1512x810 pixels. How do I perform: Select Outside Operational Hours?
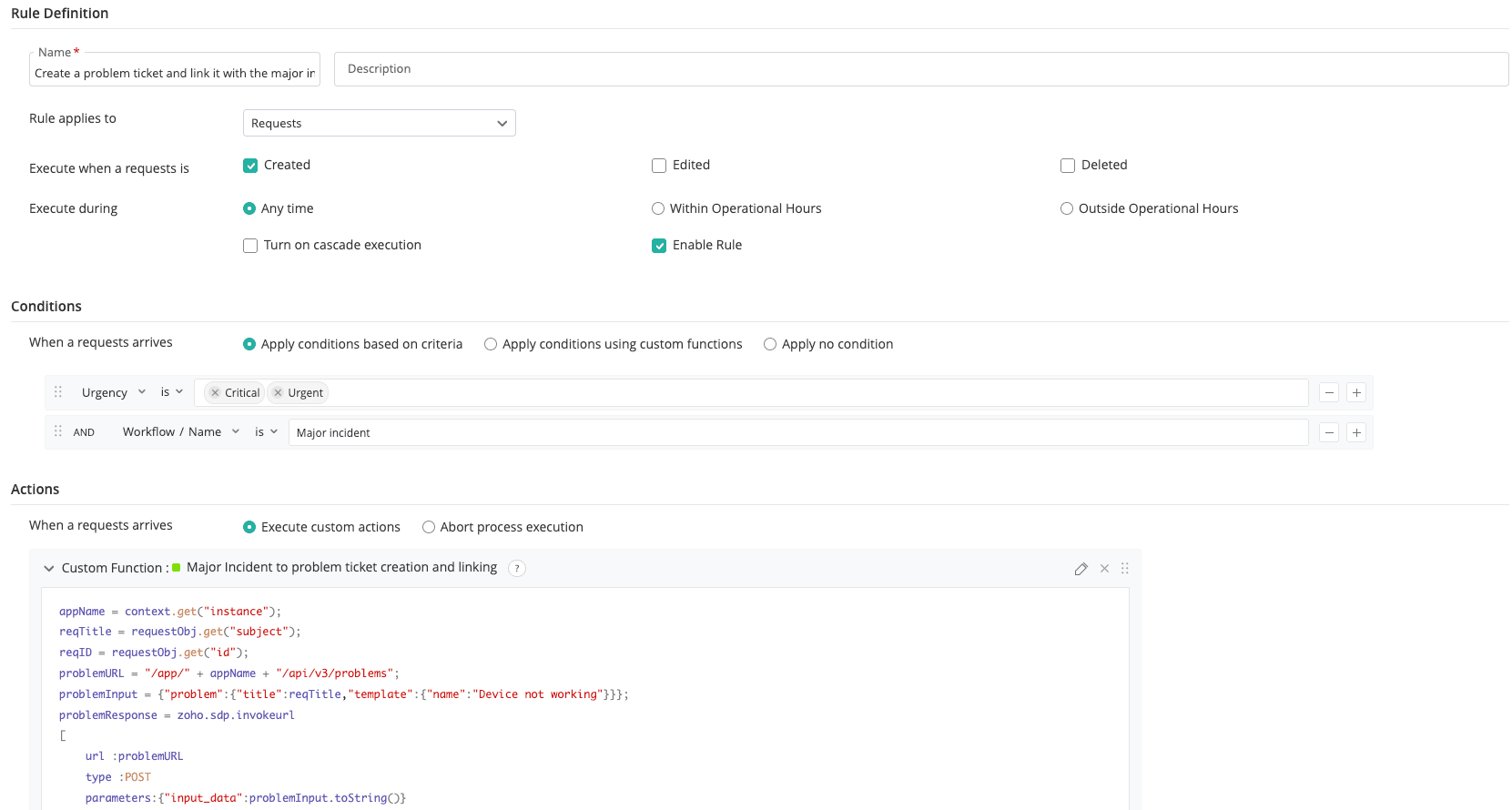click(1067, 208)
